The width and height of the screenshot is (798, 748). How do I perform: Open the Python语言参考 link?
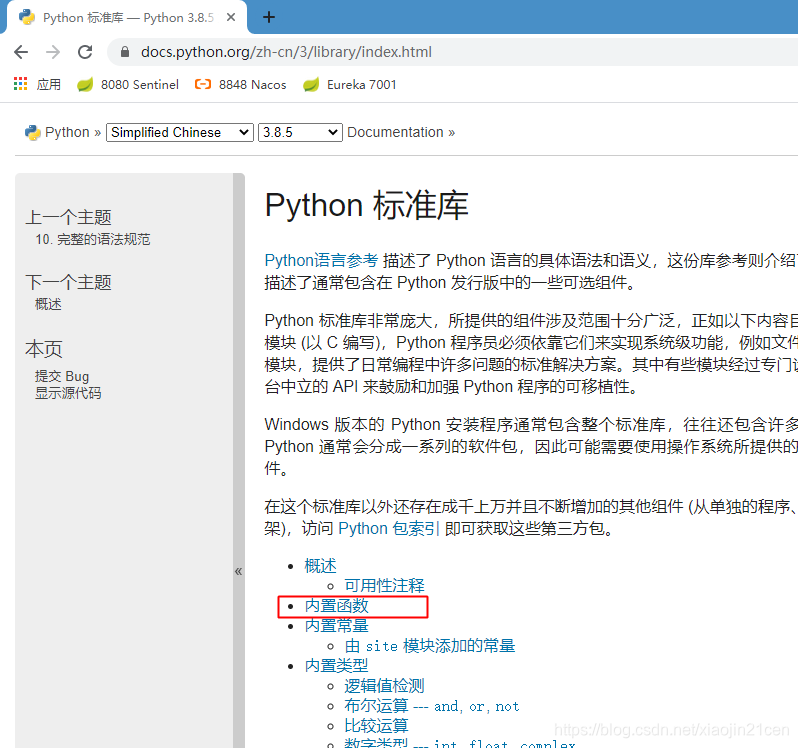tap(322, 261)
